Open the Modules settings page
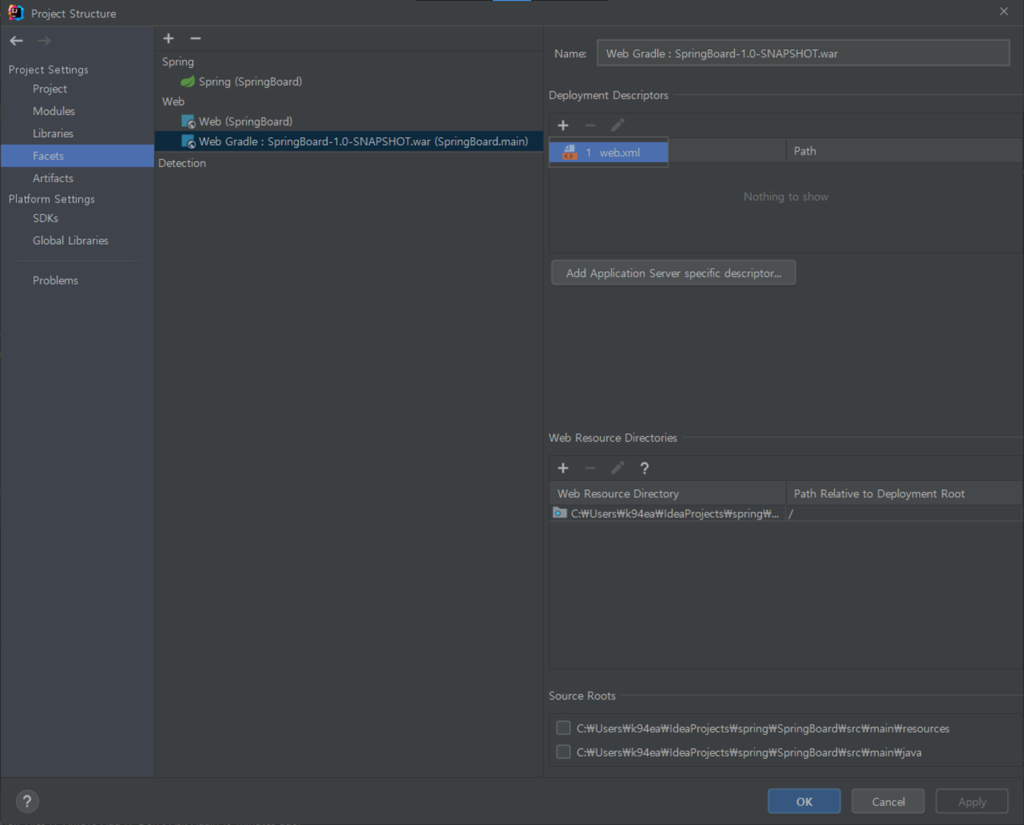This screenshot has width=1024, height=825. [53, 111]
